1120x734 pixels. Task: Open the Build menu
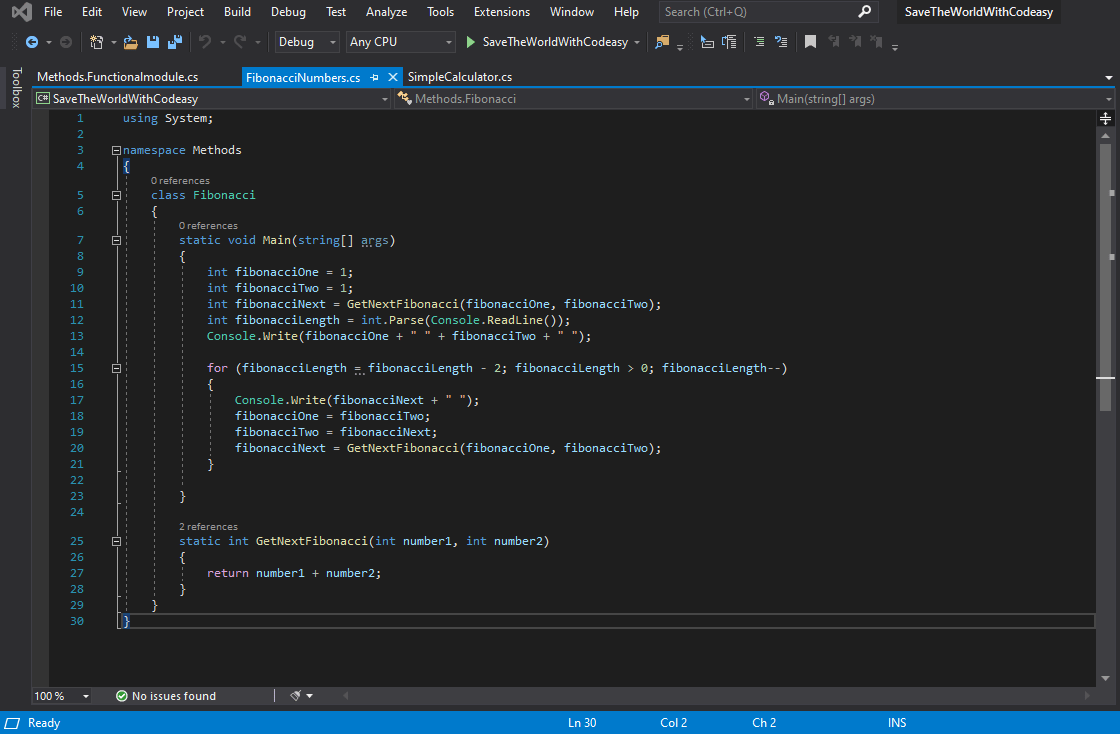[x=237, y=12]
